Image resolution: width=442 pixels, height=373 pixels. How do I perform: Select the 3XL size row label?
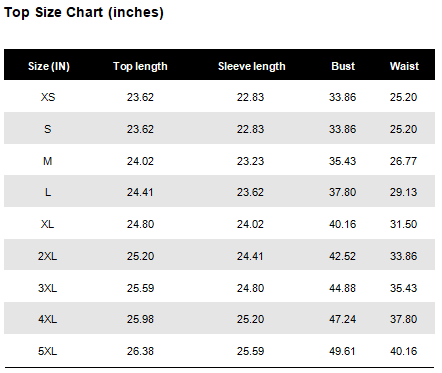pyautogui.click(x=47, y=288)
